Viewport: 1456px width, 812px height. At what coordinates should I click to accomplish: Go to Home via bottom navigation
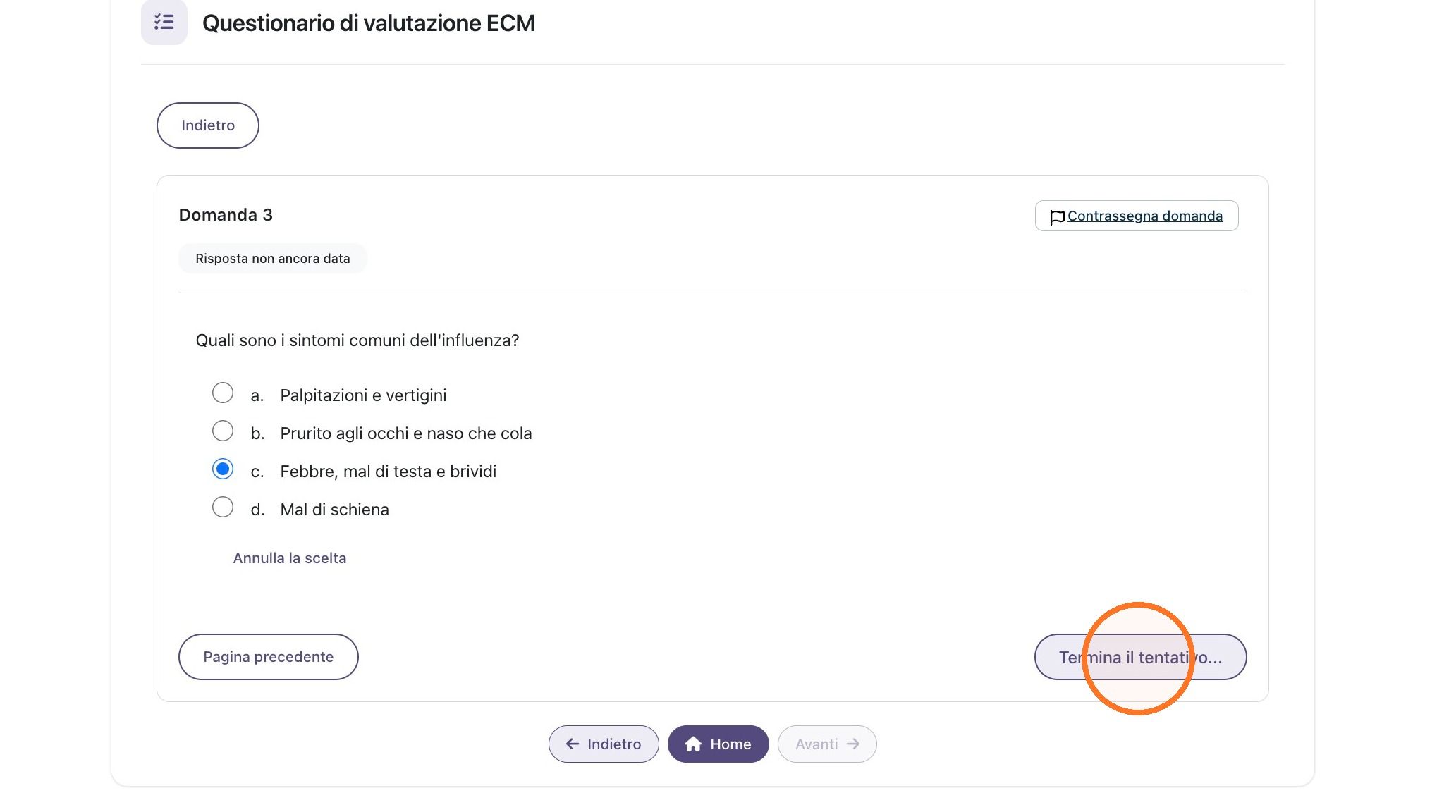tap(718, 744)
